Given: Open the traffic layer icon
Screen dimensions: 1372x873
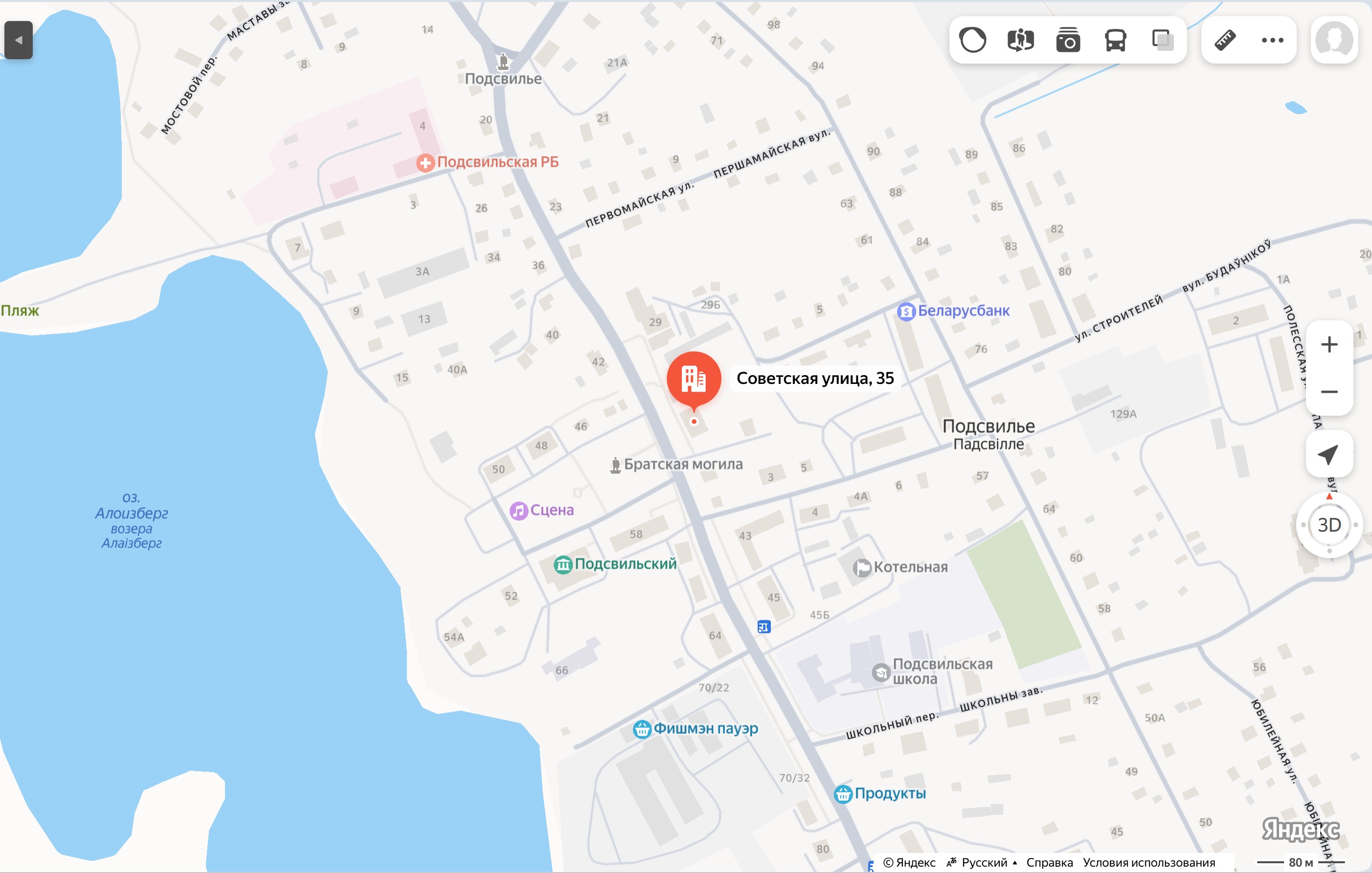Looking at the screenshot, I should (972, 40).
